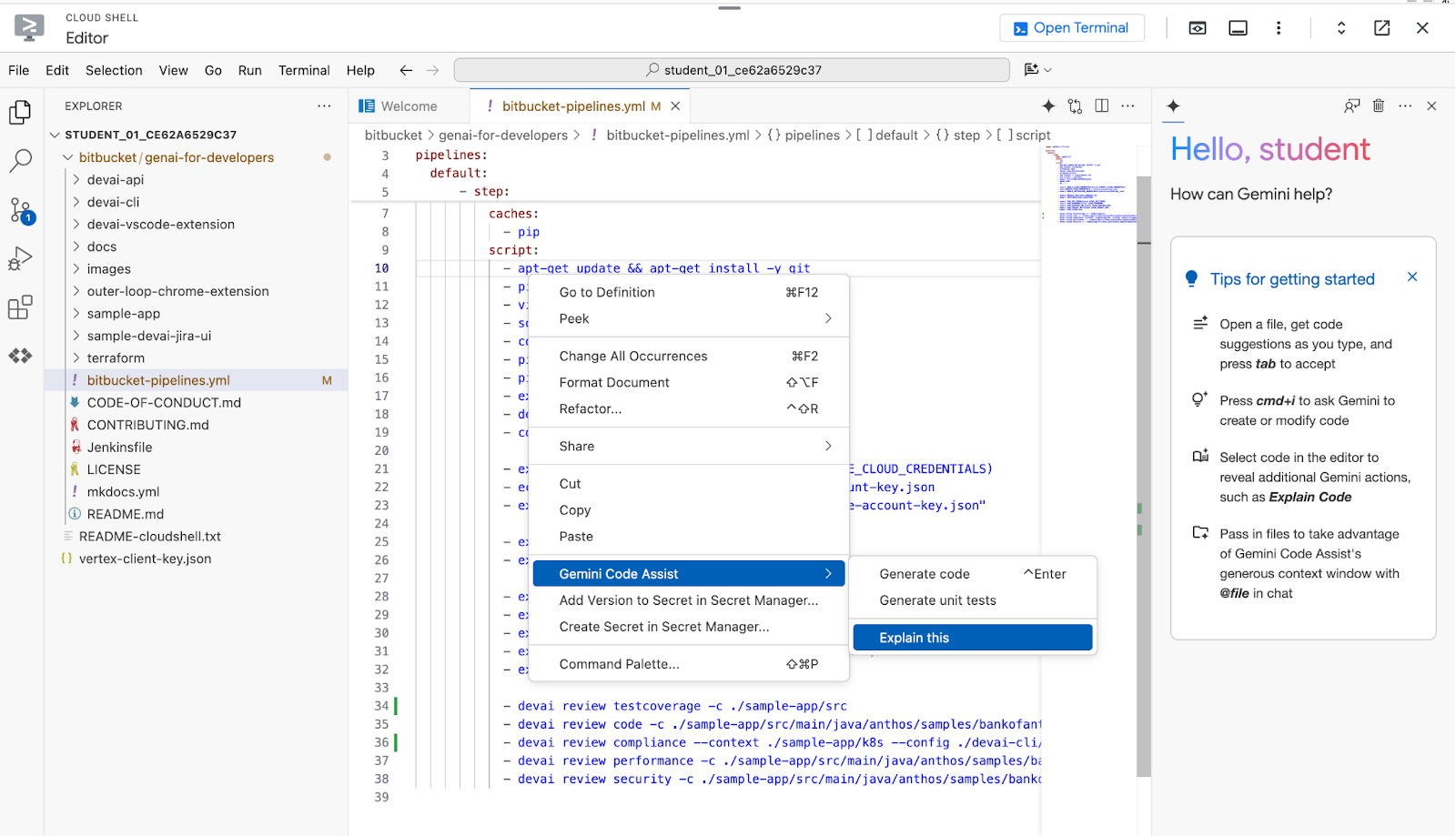Screen dimensions: 1456x836
Task: Open the Run and Debug view
Action: click(21, 259)
